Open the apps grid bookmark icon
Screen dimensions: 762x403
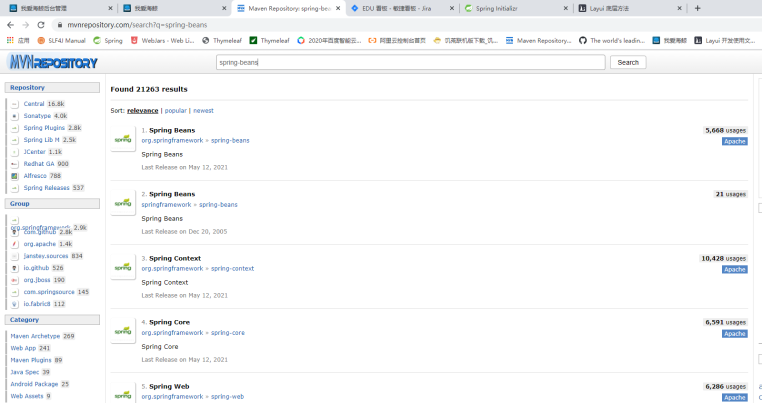10,40
